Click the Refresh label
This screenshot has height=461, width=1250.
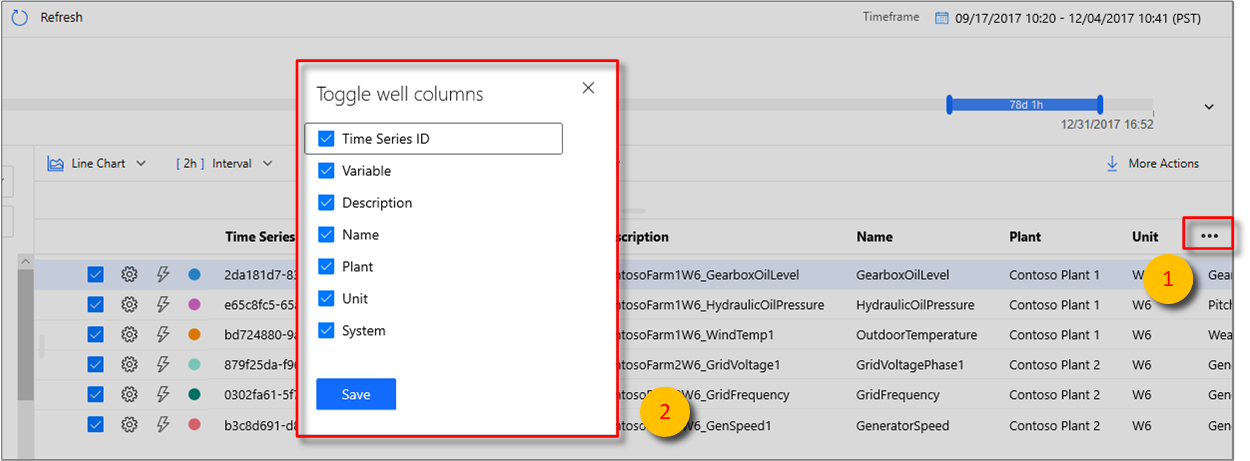(61, 18)
